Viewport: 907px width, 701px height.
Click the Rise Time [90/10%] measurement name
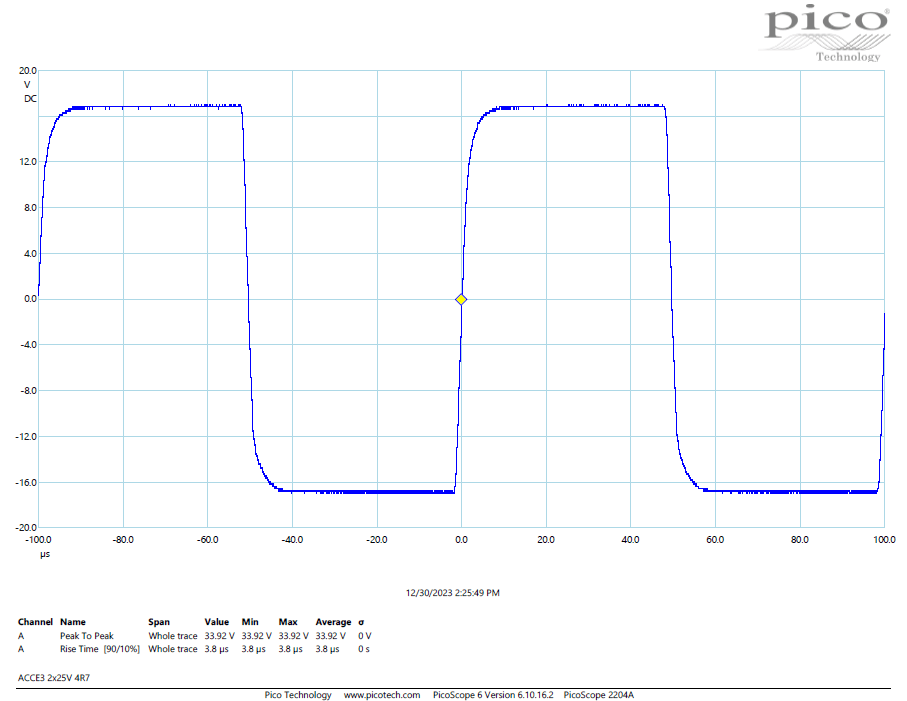99,649
